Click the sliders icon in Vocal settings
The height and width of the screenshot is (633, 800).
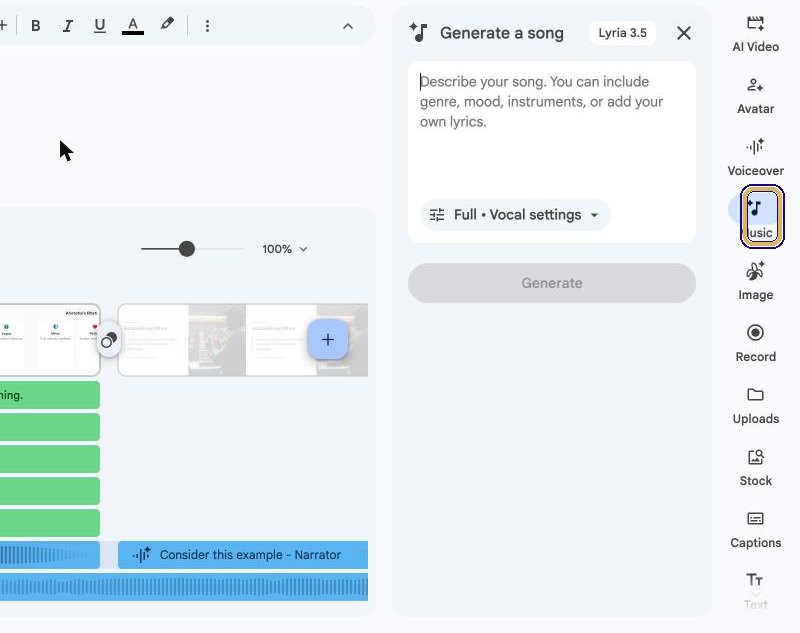[x=437, y=215]
